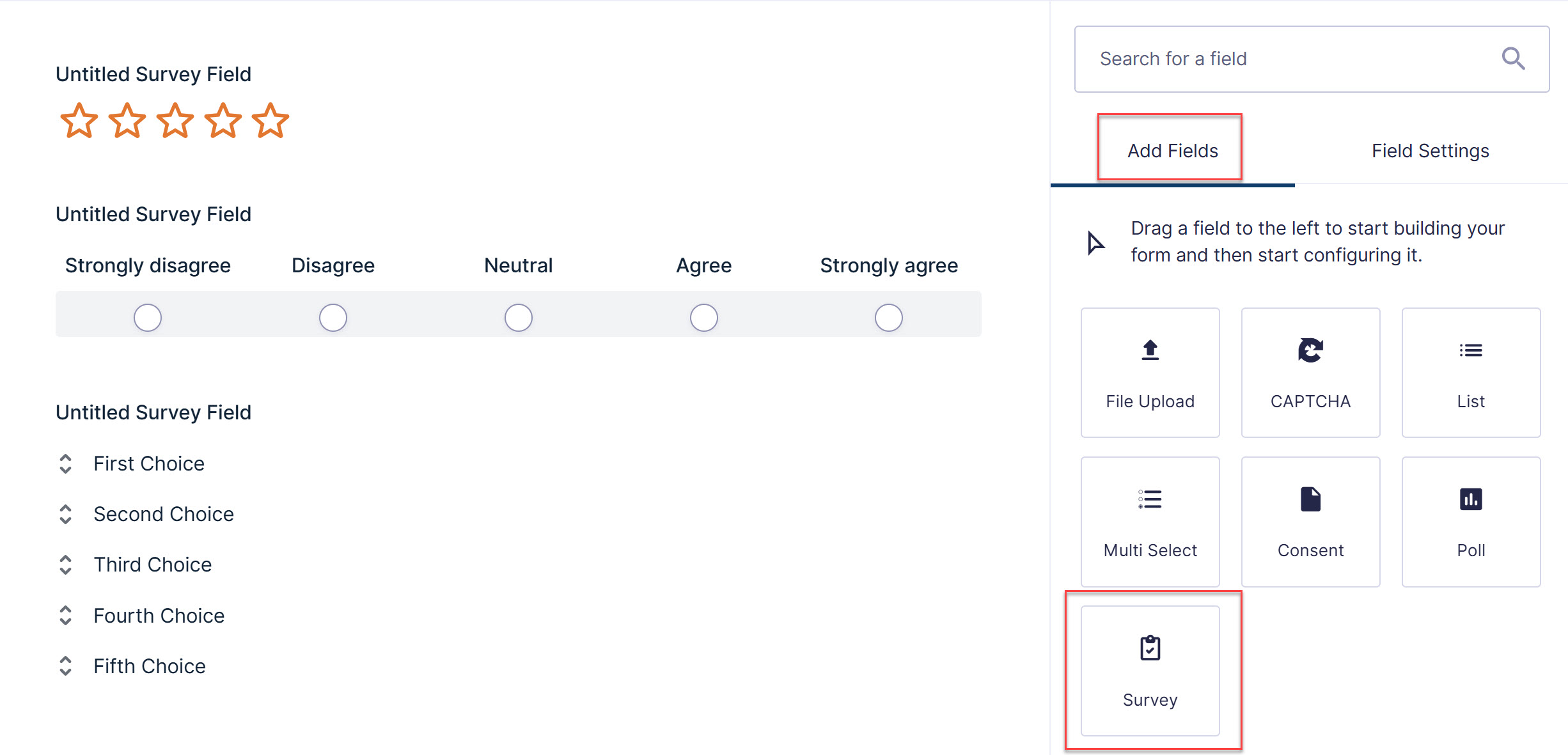1568x755 pixels.
Task: Choose the Strongly agree radio button
Action: 888,316
